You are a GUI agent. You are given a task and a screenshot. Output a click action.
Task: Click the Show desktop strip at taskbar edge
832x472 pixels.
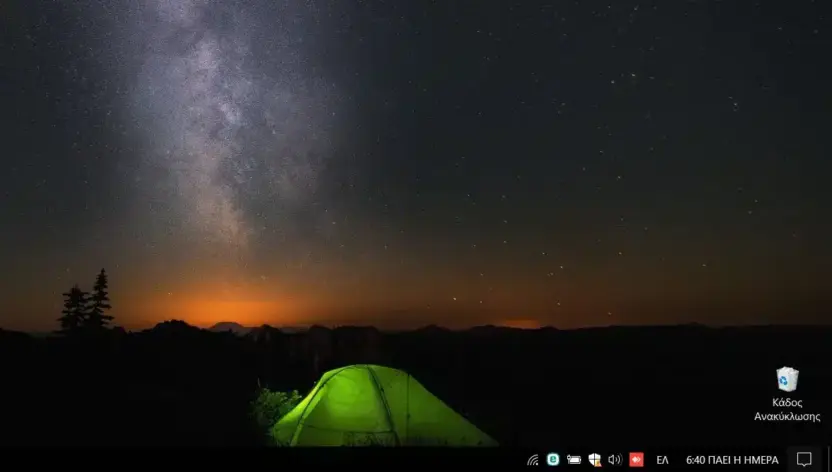pyautogui.click(x=829, y=459)
